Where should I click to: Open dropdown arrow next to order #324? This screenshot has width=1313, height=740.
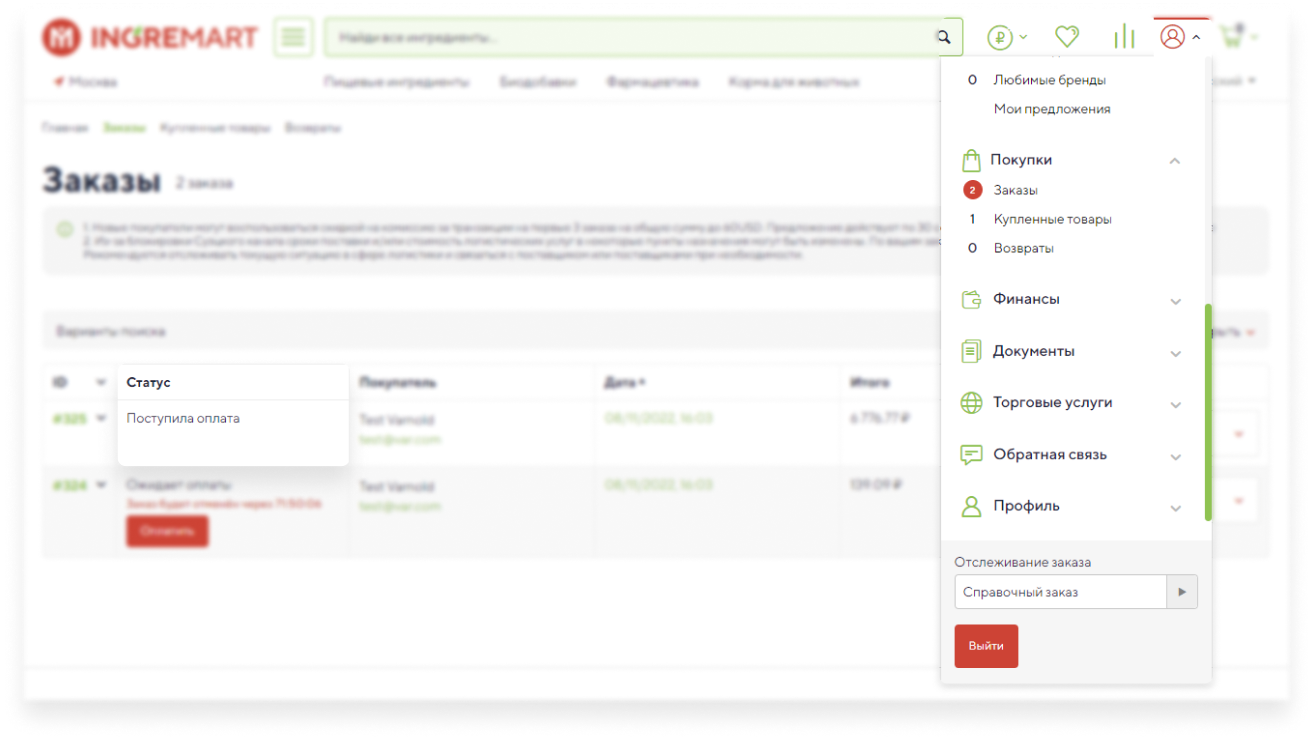click(x=101, y=486)
